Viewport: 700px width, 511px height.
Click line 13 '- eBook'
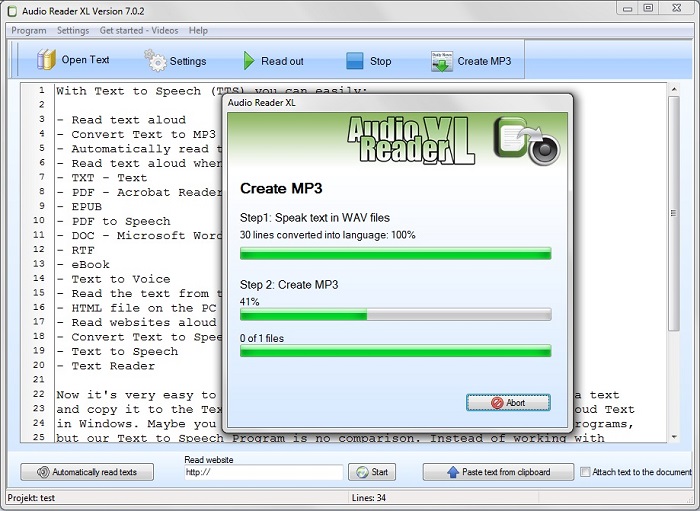point(83,265)
